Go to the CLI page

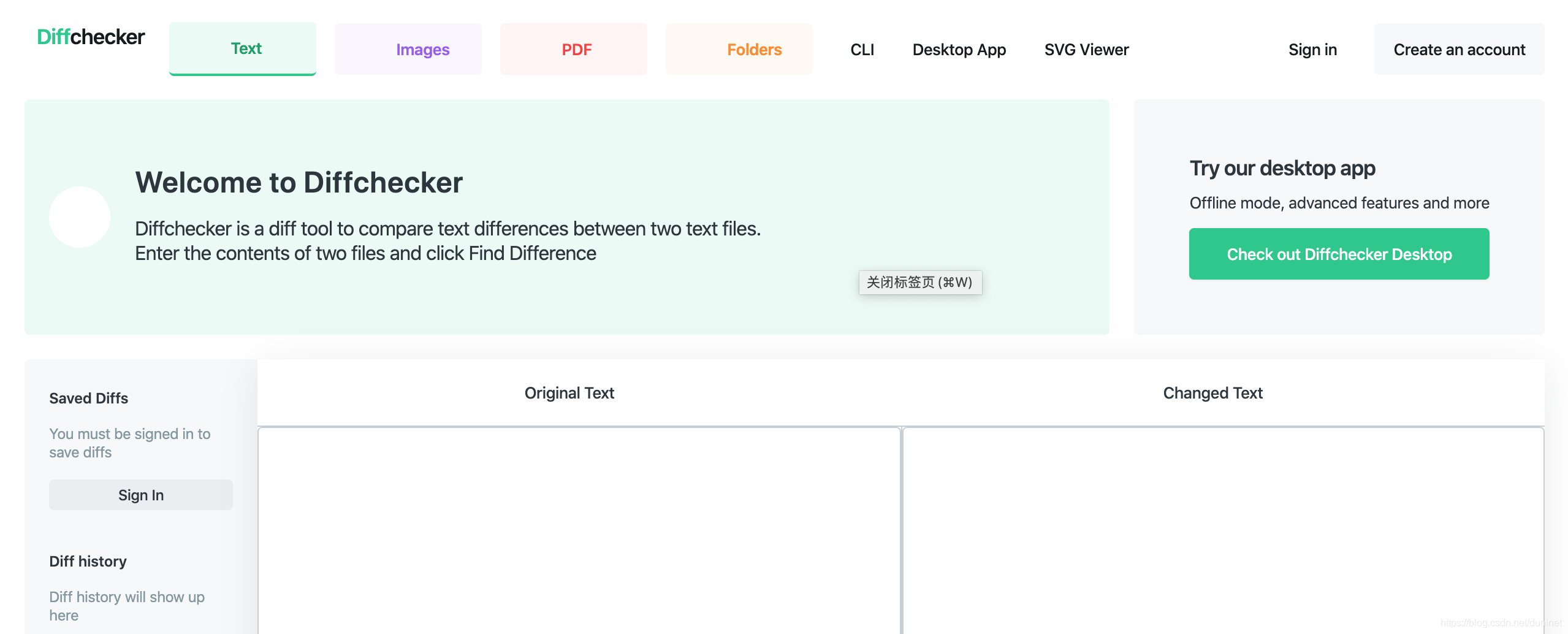pos(862,50)
